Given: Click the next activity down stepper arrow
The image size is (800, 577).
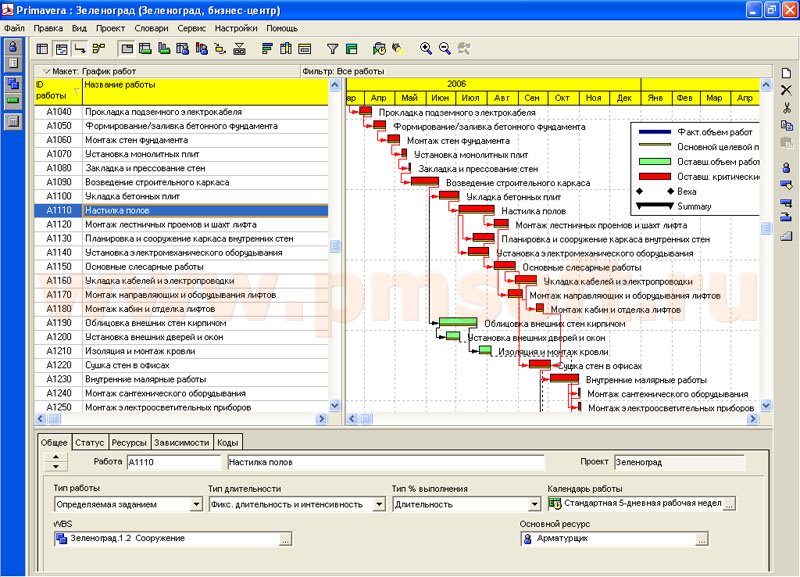Looking at the screenshot, I should tap(56, 467).
